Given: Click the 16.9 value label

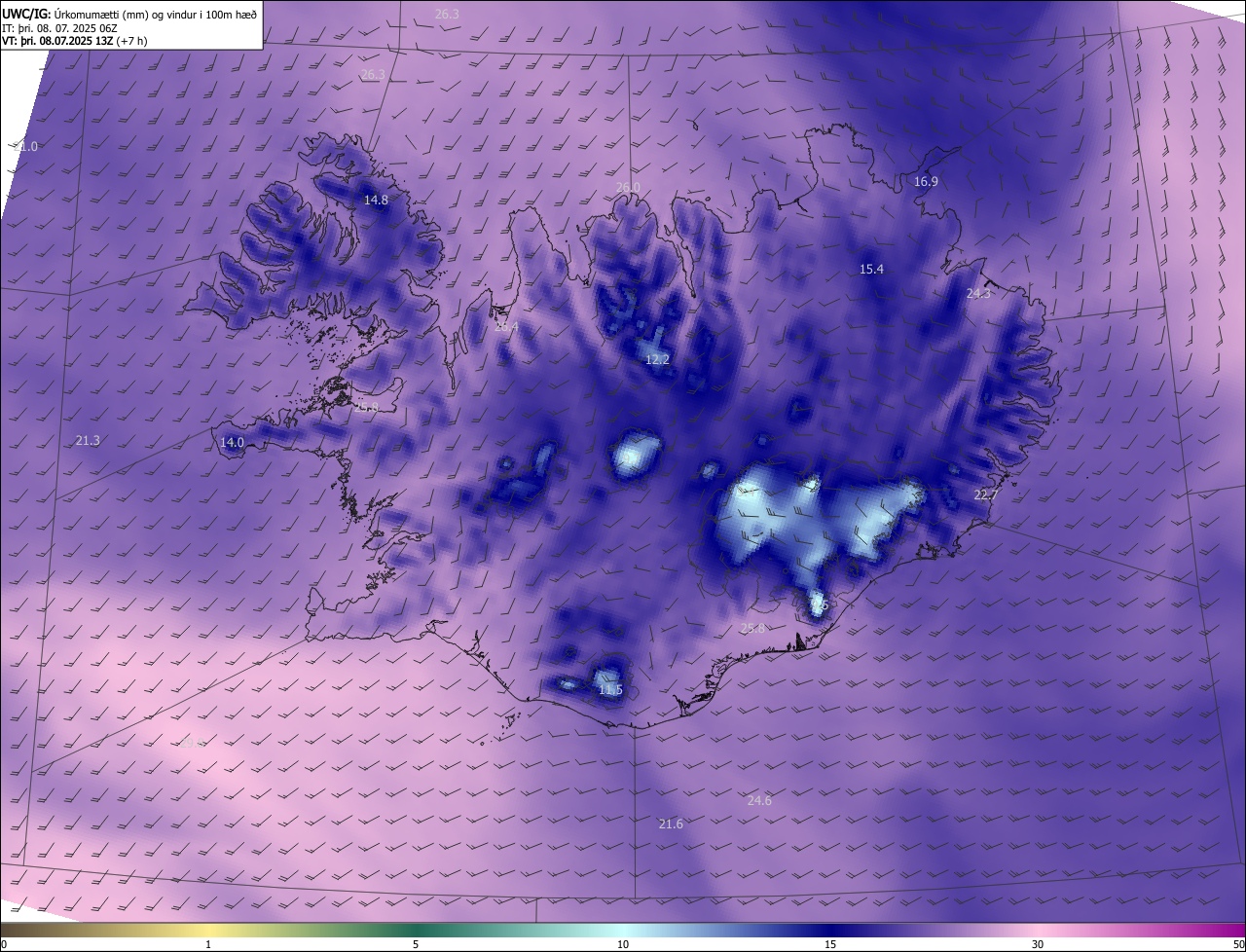Looking at the screenshot, I should (926, 181).
